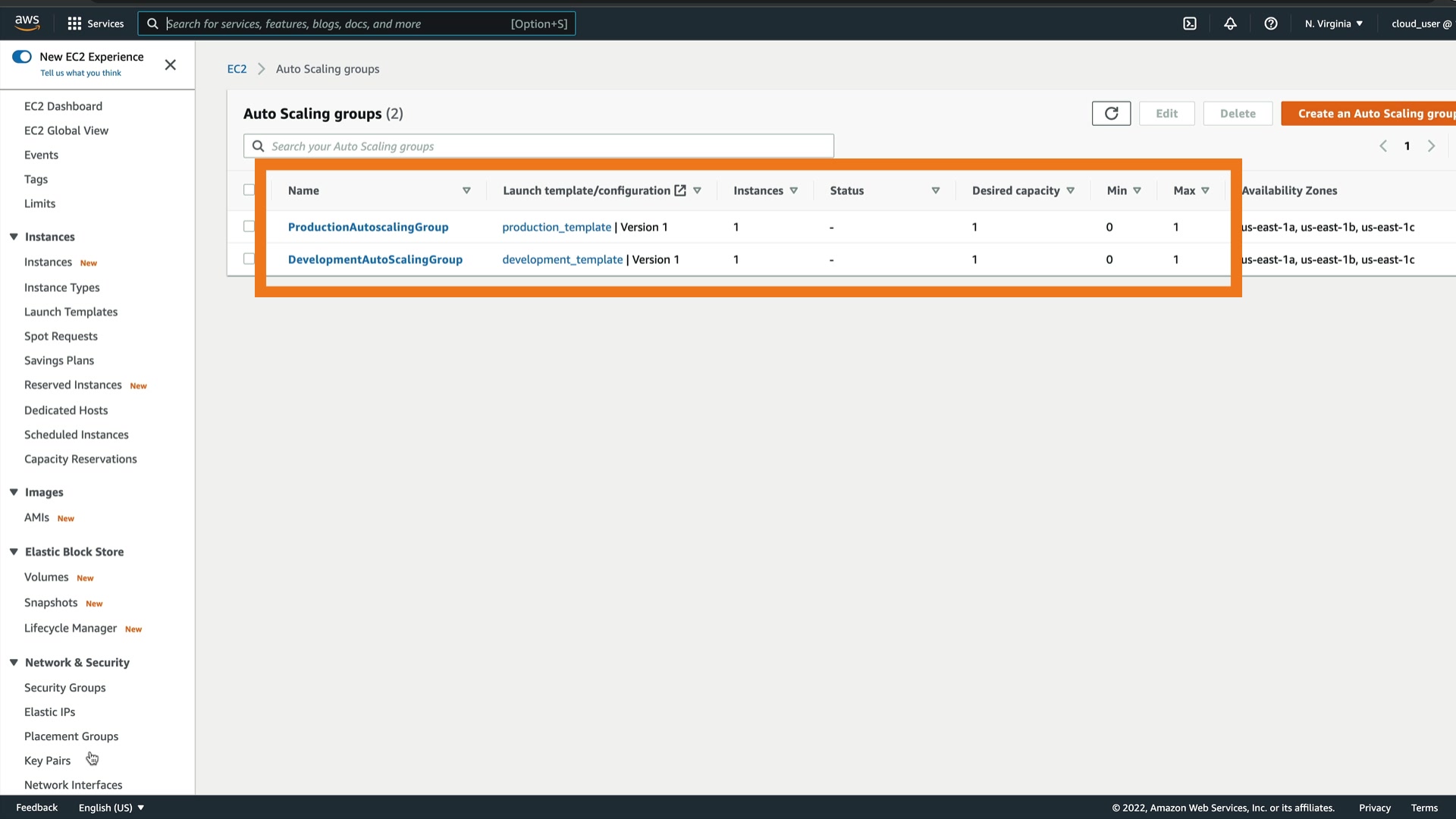The height and width of the screenshot is (819, 1456).
Task: Go to next page of results
Action: pos(1431,146)
